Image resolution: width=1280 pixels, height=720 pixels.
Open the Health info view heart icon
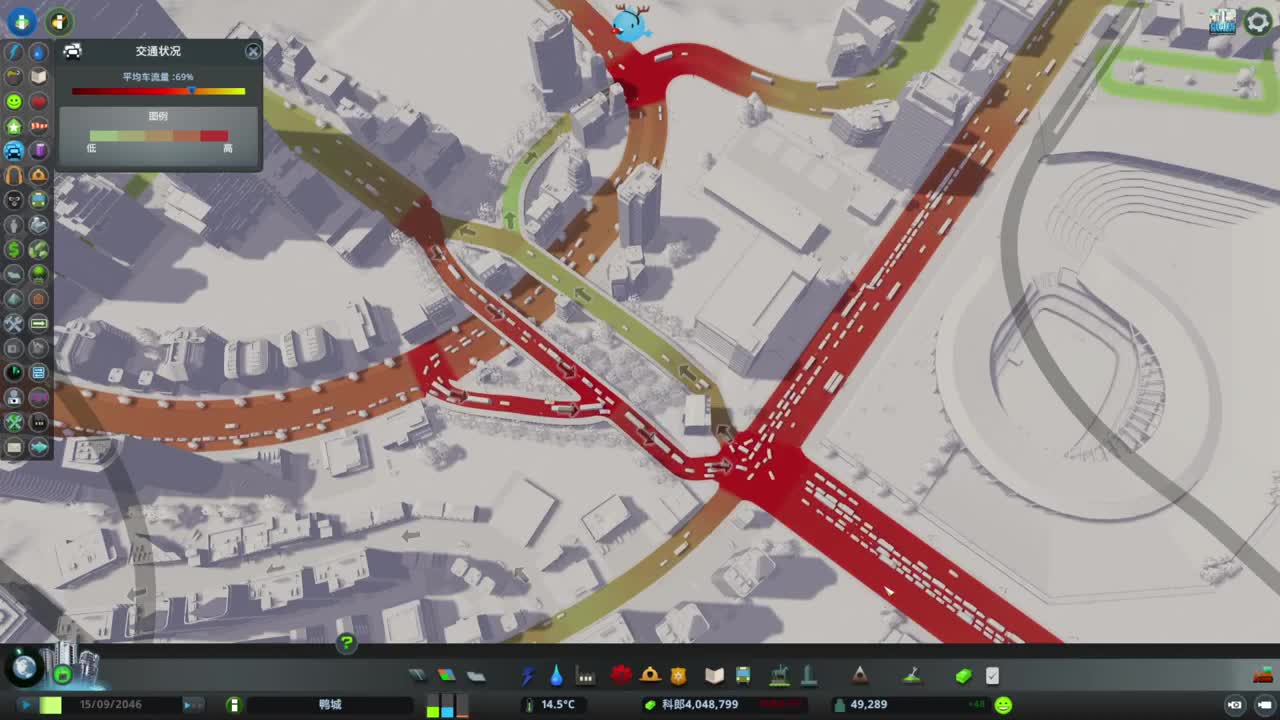39,102
